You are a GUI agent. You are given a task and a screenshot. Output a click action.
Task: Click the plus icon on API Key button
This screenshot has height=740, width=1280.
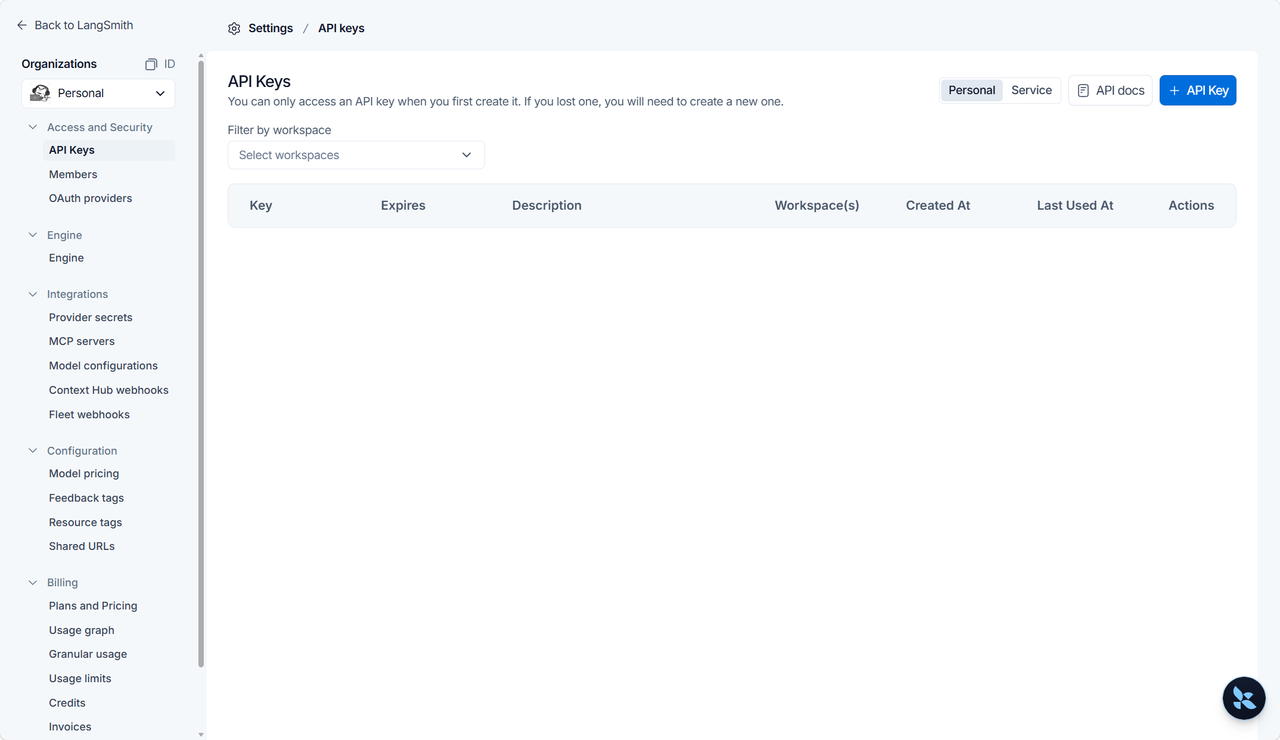[x=1175, y=90]
